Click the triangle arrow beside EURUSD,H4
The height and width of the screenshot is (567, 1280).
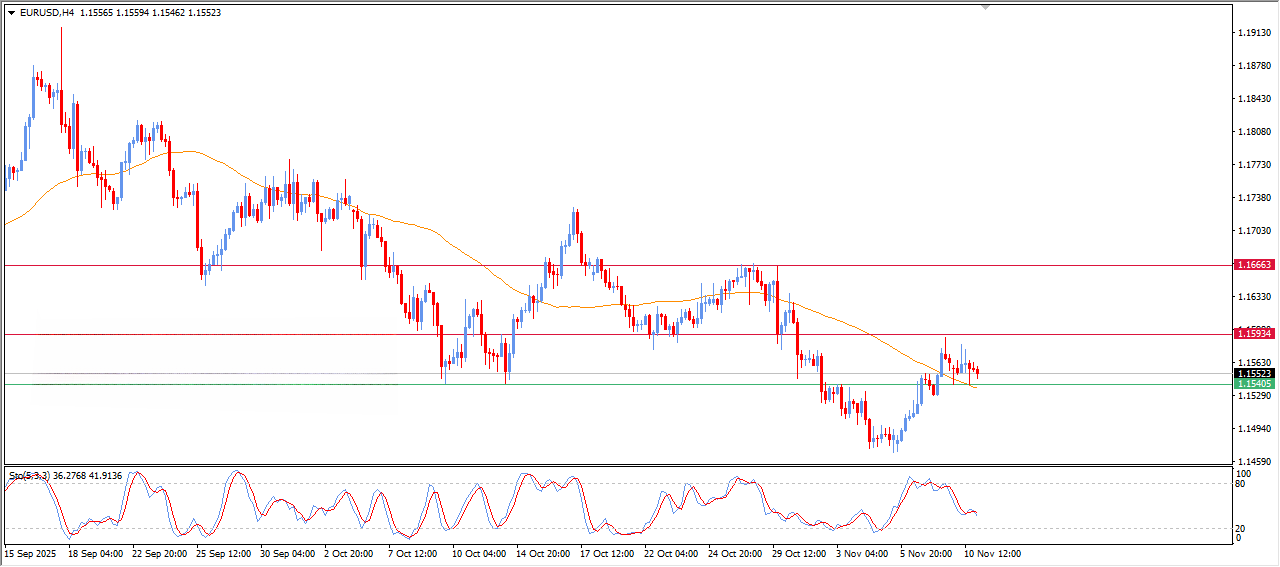(x=12, y=13)
